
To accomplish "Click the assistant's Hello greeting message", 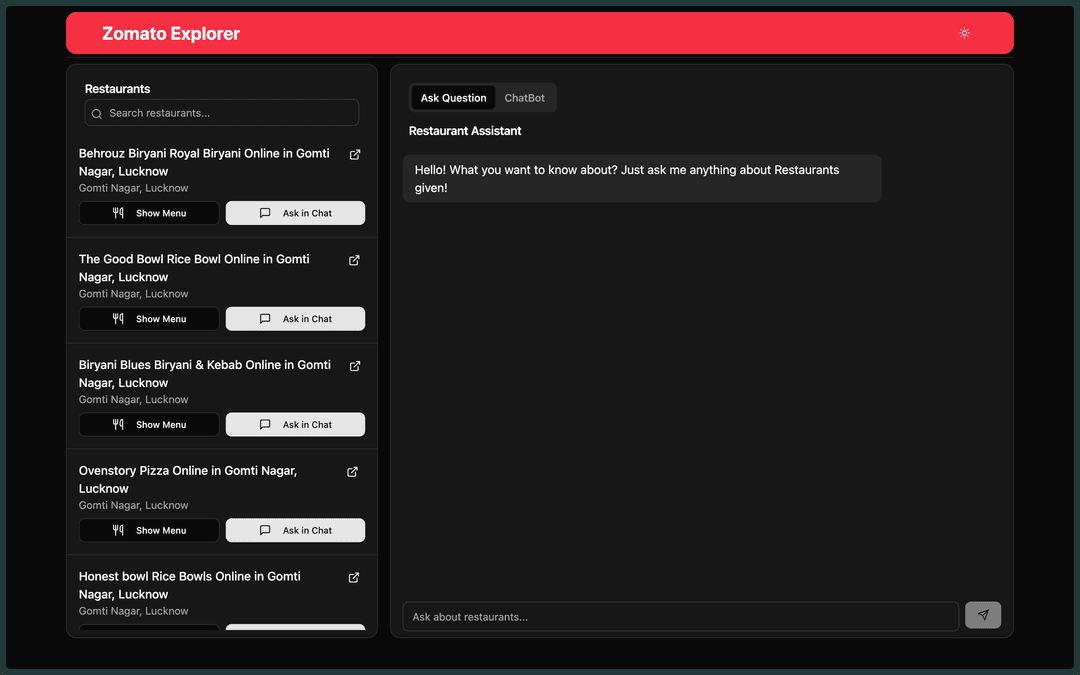I will (642, 178).
